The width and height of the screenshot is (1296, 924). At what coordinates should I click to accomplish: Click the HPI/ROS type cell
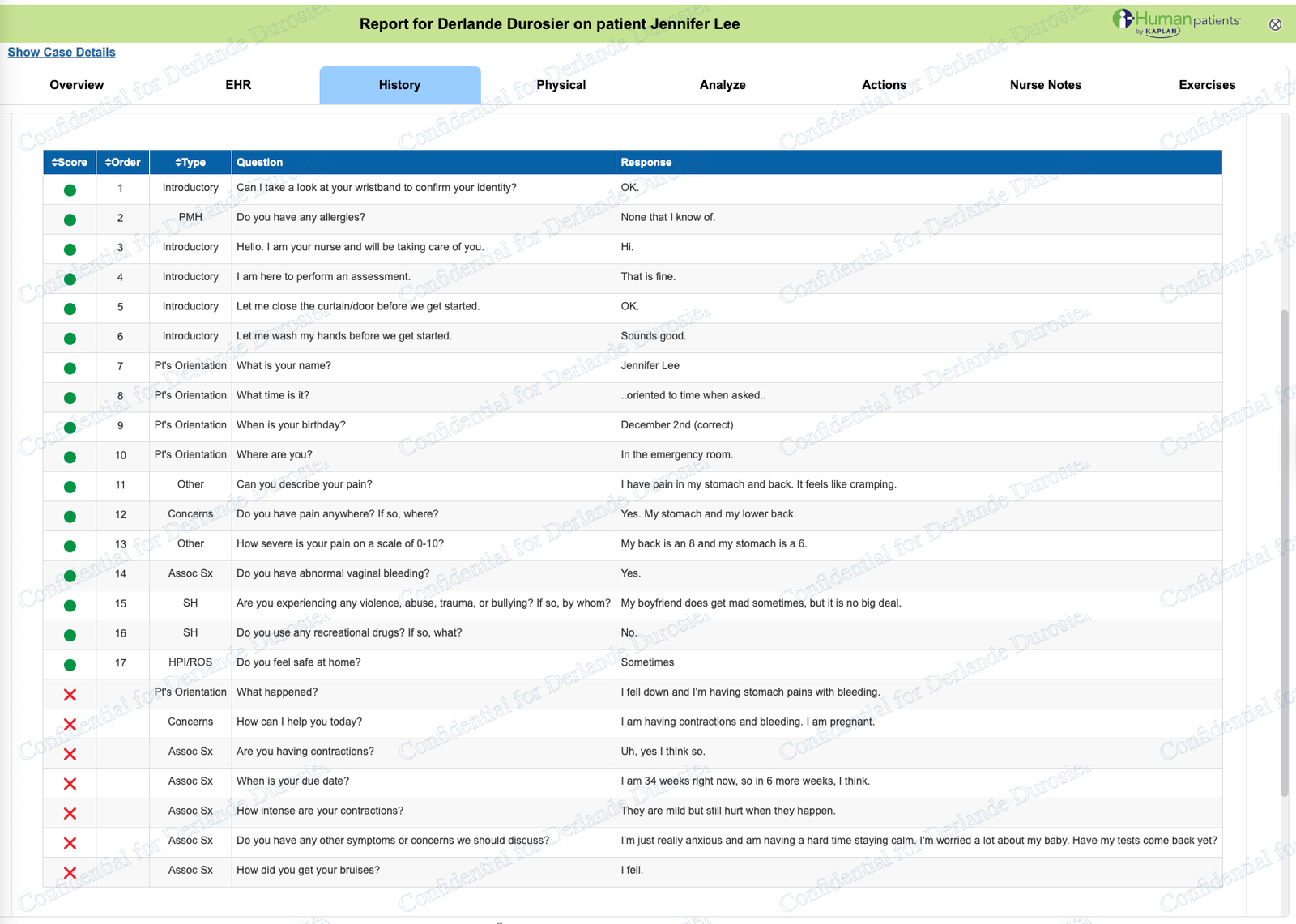coord(190,662)
